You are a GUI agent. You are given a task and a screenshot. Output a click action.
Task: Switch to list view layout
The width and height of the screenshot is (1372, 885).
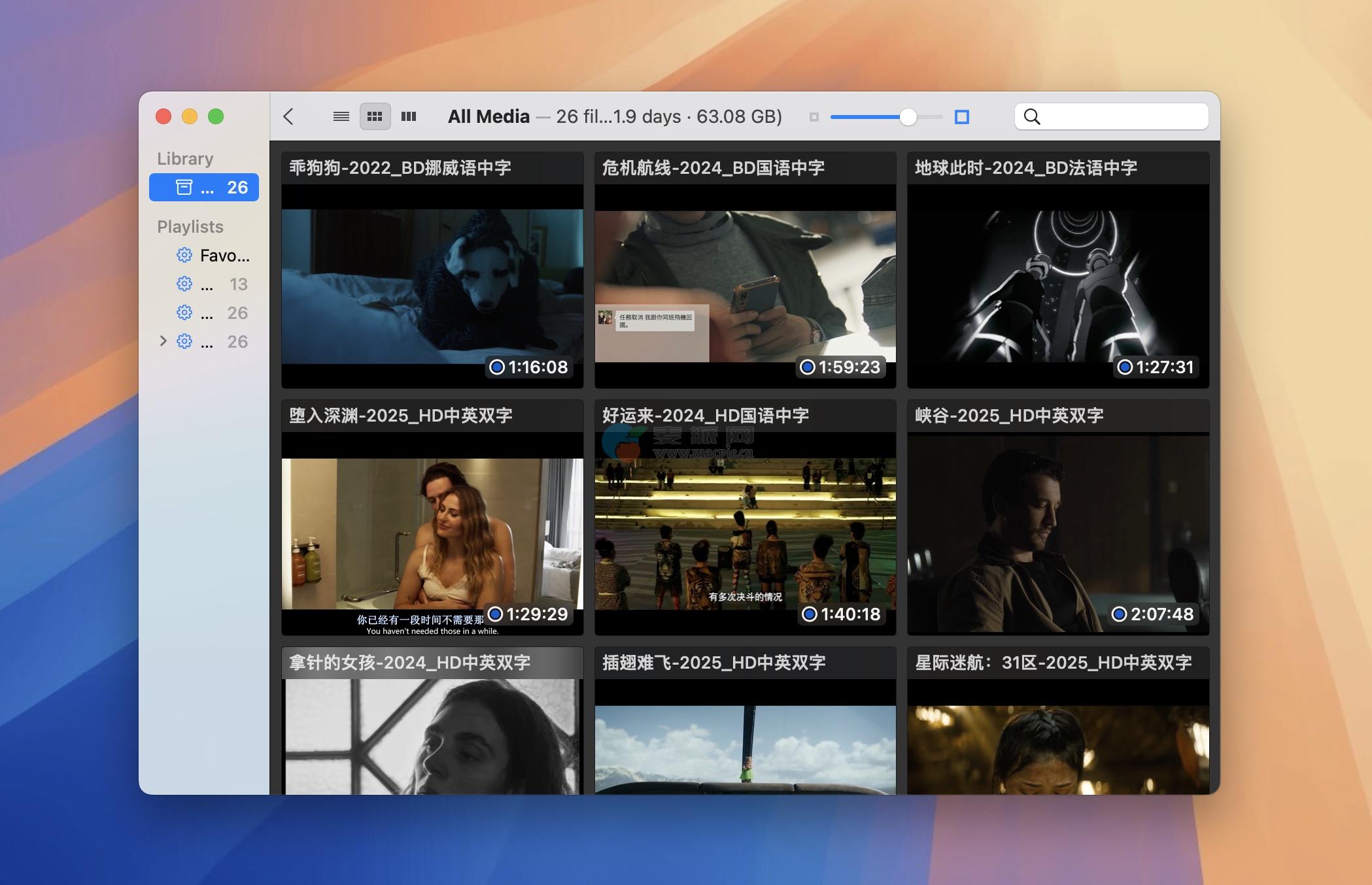(x=341, y=116)
